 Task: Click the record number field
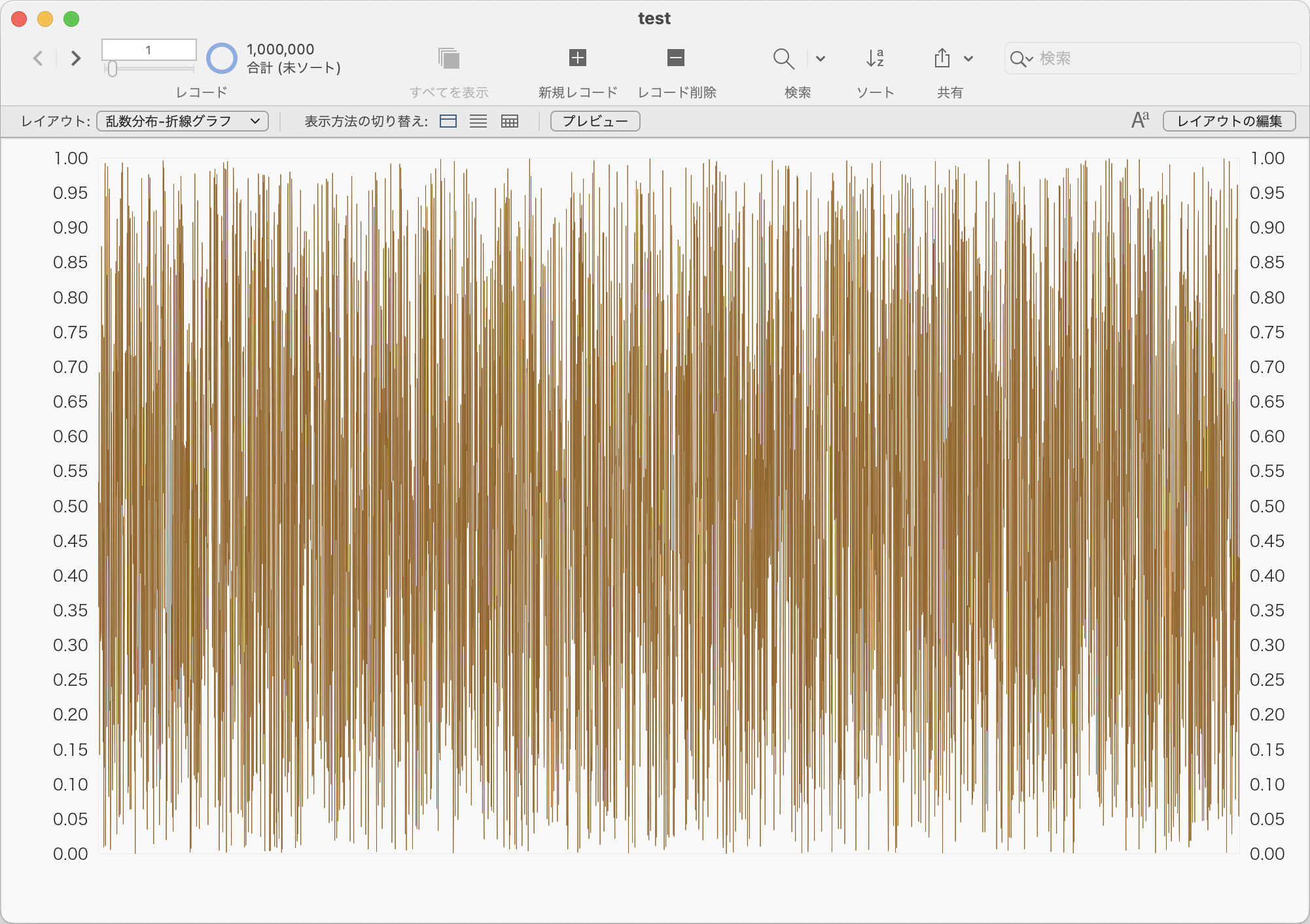149,50
